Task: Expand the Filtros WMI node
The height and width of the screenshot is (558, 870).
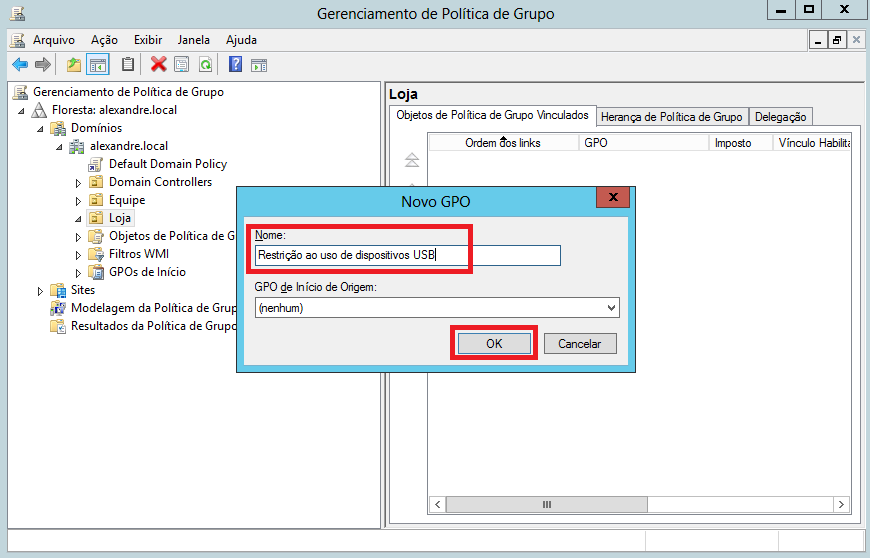Action: coord(78,255)
